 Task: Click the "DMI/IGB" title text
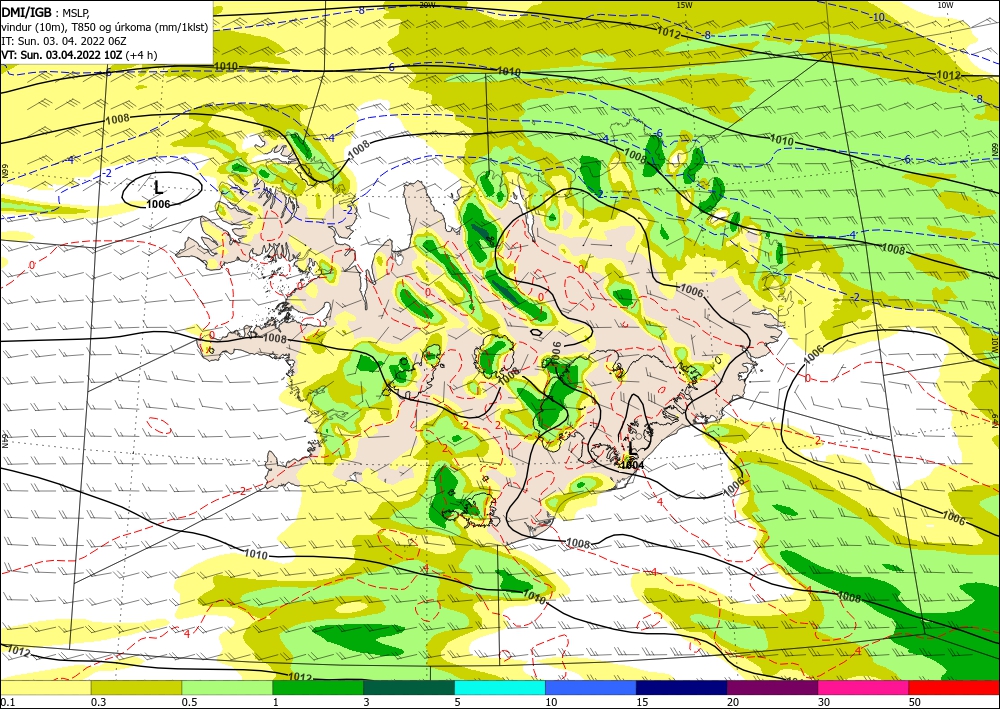click(x=27, y=12)
